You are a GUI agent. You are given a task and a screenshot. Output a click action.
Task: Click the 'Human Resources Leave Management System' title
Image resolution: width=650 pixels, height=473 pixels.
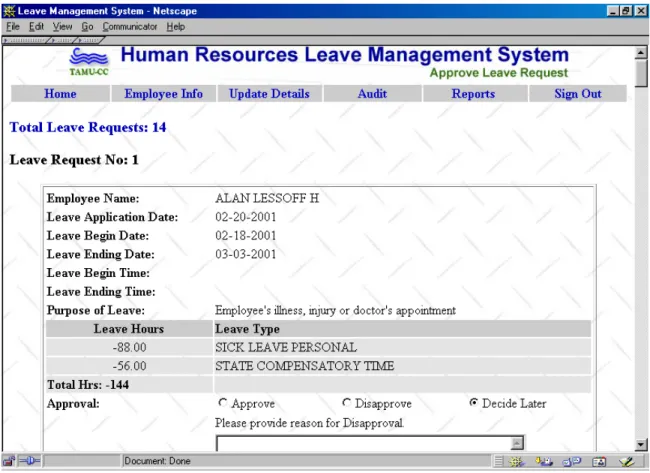(344, 55)
